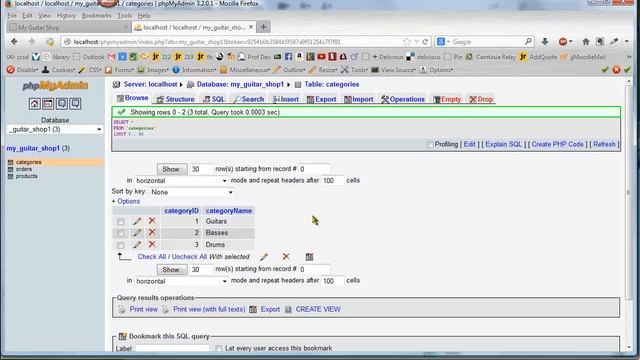Click the With selected edit pencil icon

coord(264,257)
